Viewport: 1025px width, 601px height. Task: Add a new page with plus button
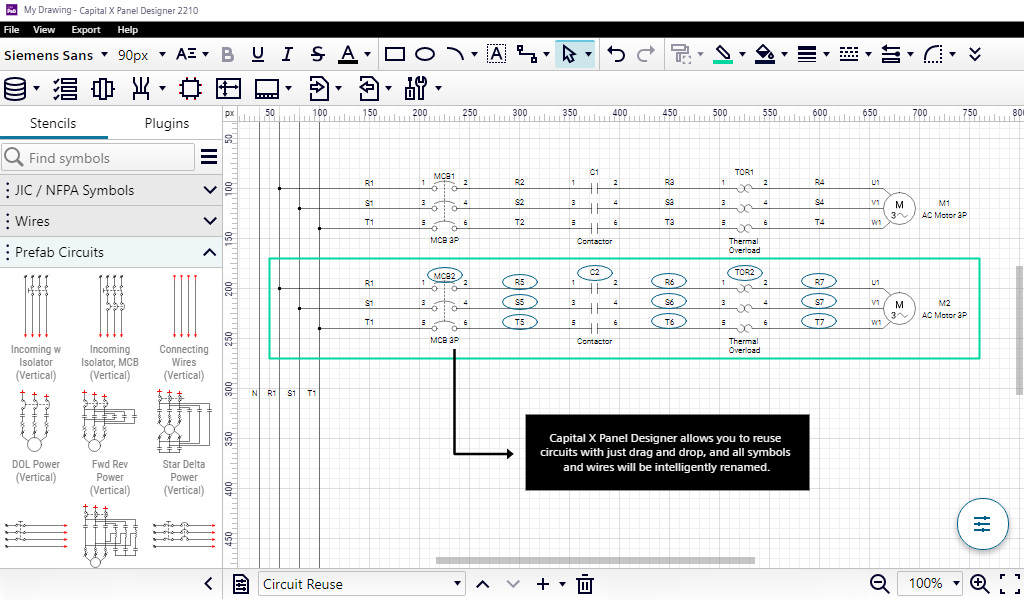point(543,584)
